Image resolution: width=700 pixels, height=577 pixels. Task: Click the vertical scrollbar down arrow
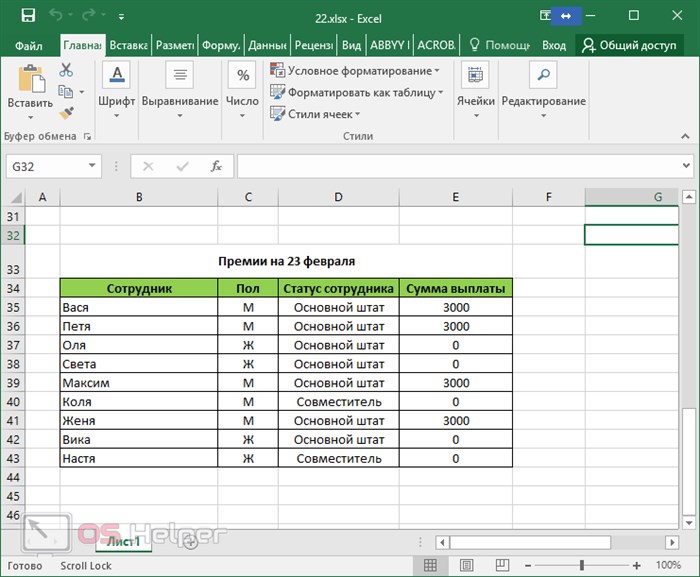point(689,522)
